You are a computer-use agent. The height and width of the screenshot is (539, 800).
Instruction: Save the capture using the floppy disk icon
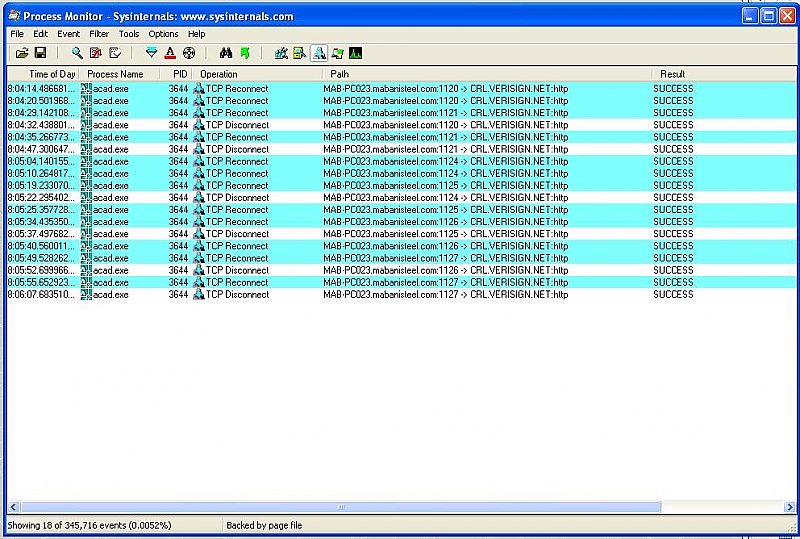(40, 53)
